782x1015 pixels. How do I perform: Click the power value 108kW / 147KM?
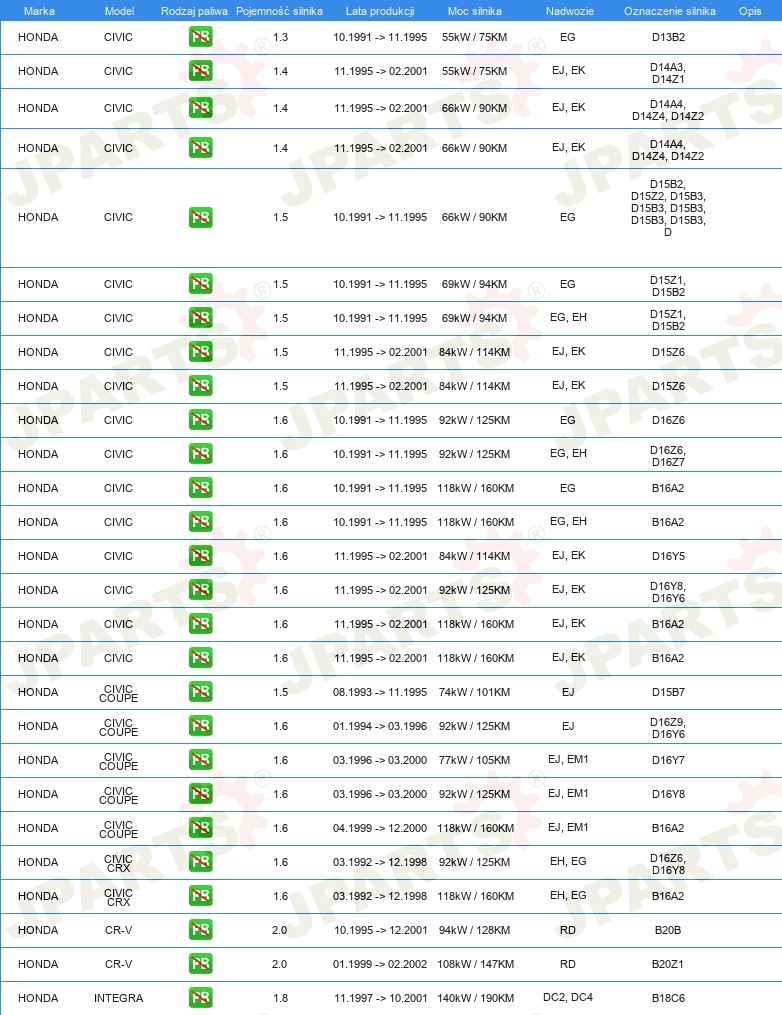click(476, 964)
